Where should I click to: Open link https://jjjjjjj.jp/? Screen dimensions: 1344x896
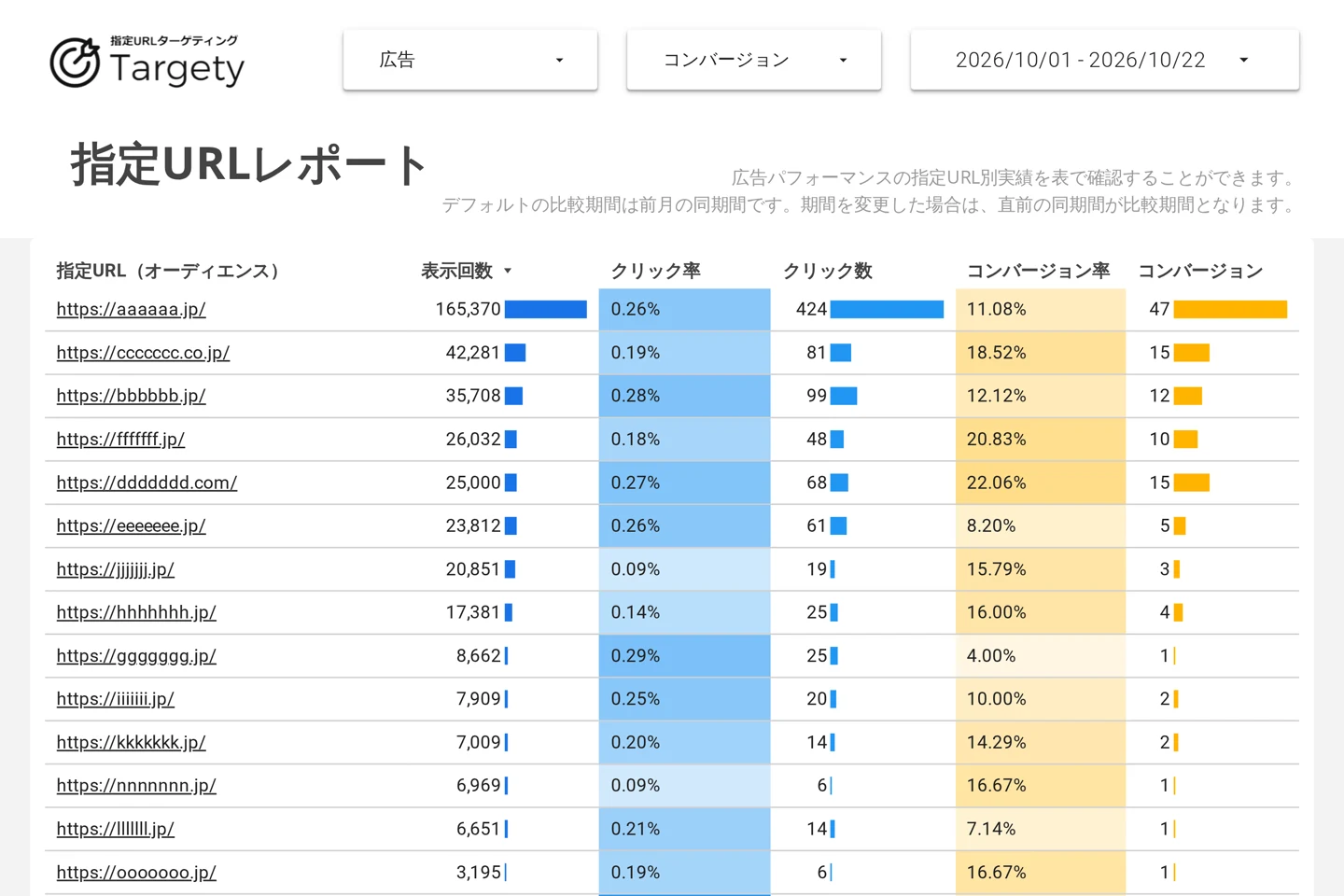pyautogui.click(x=115, y=569)
